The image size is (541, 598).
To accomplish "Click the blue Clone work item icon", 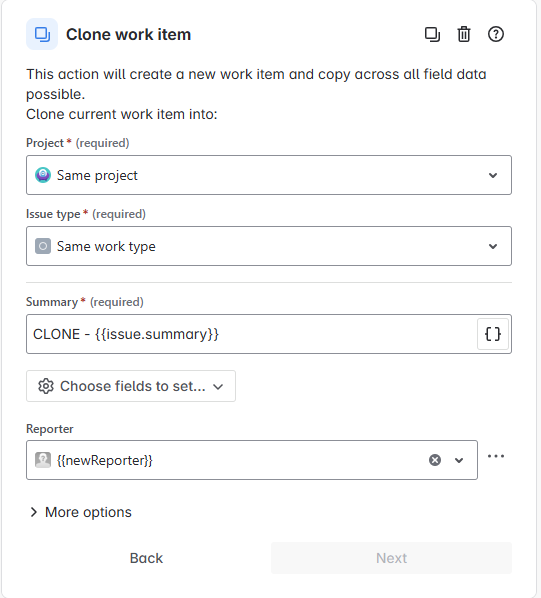I will click(x=42, y=34).
